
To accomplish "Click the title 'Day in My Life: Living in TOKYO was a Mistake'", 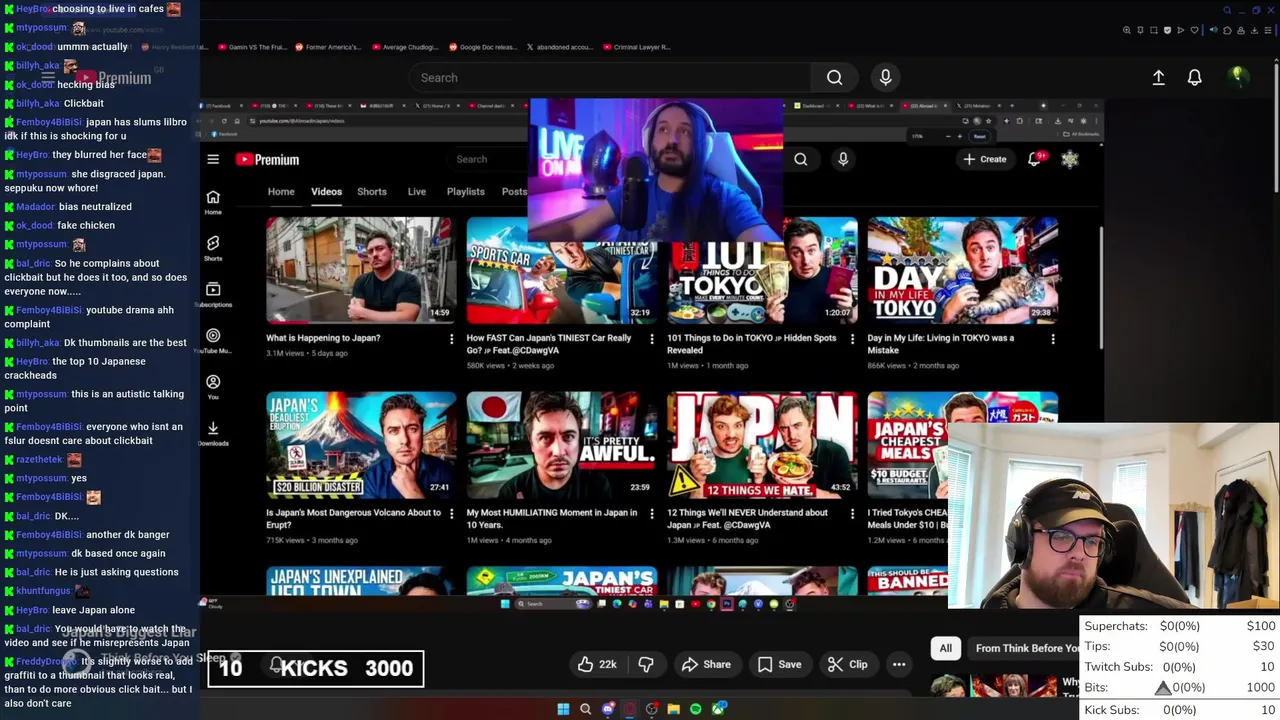I will click(x=941, y=344).
